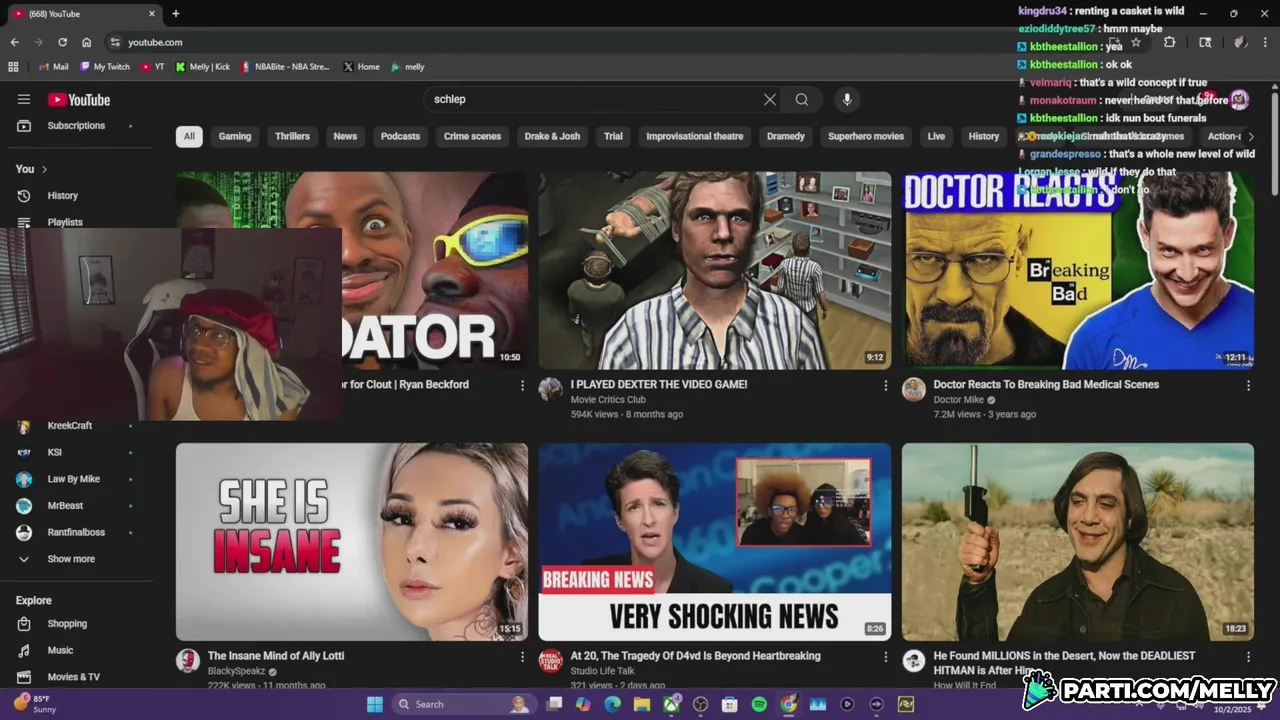Open the browser apps grid shortcut

point(13,67)
